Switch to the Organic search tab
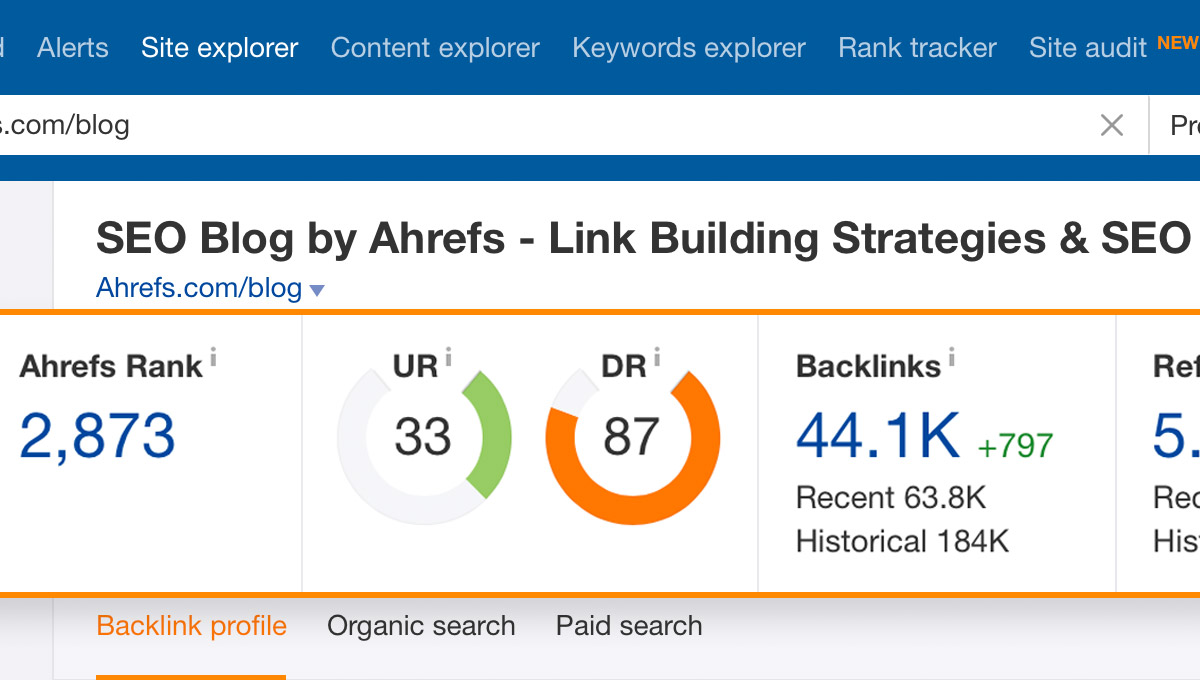Viewport: 1200px width, 680px height. (421, 627)
